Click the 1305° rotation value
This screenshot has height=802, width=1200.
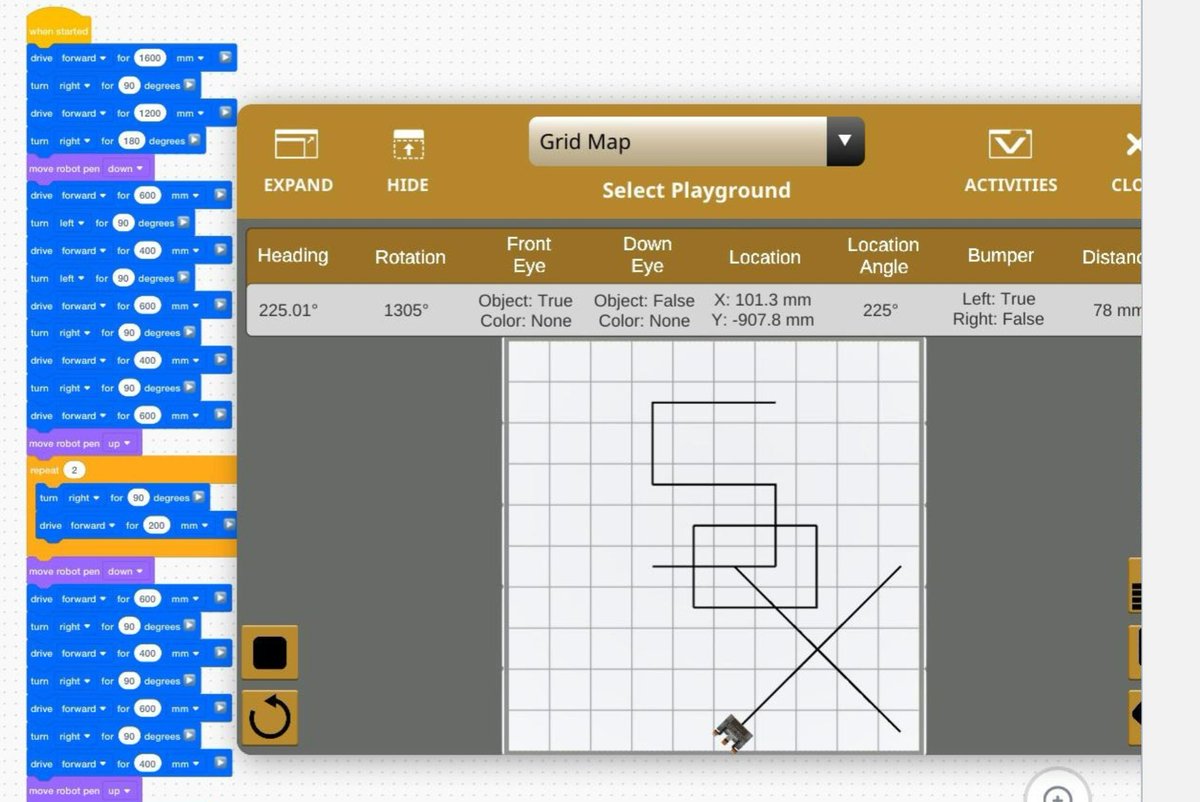[x=406, y=310]
